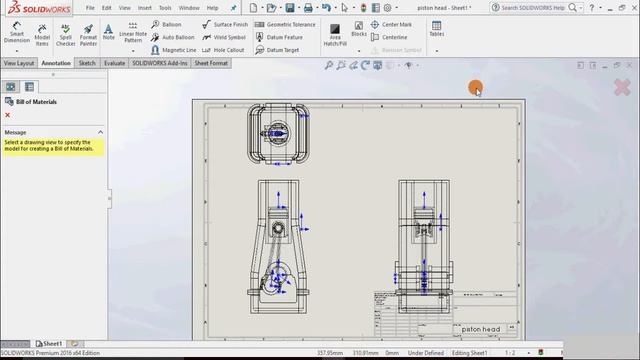Click the Search SOLIDWORKS Help field

pyautogui.click(x=533, y=8)
